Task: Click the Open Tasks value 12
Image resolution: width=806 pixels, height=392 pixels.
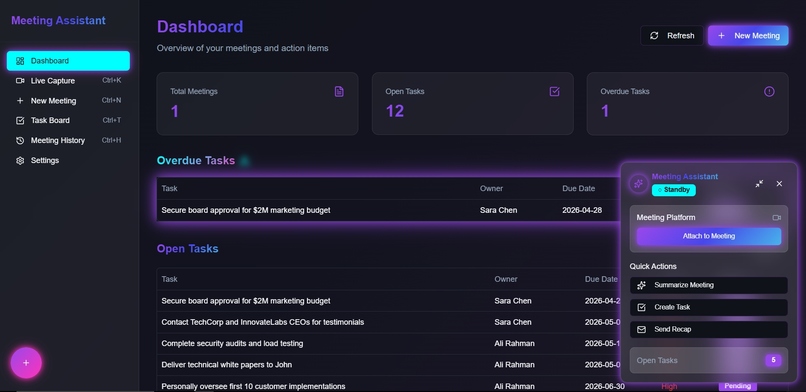Action: point(395,111)
